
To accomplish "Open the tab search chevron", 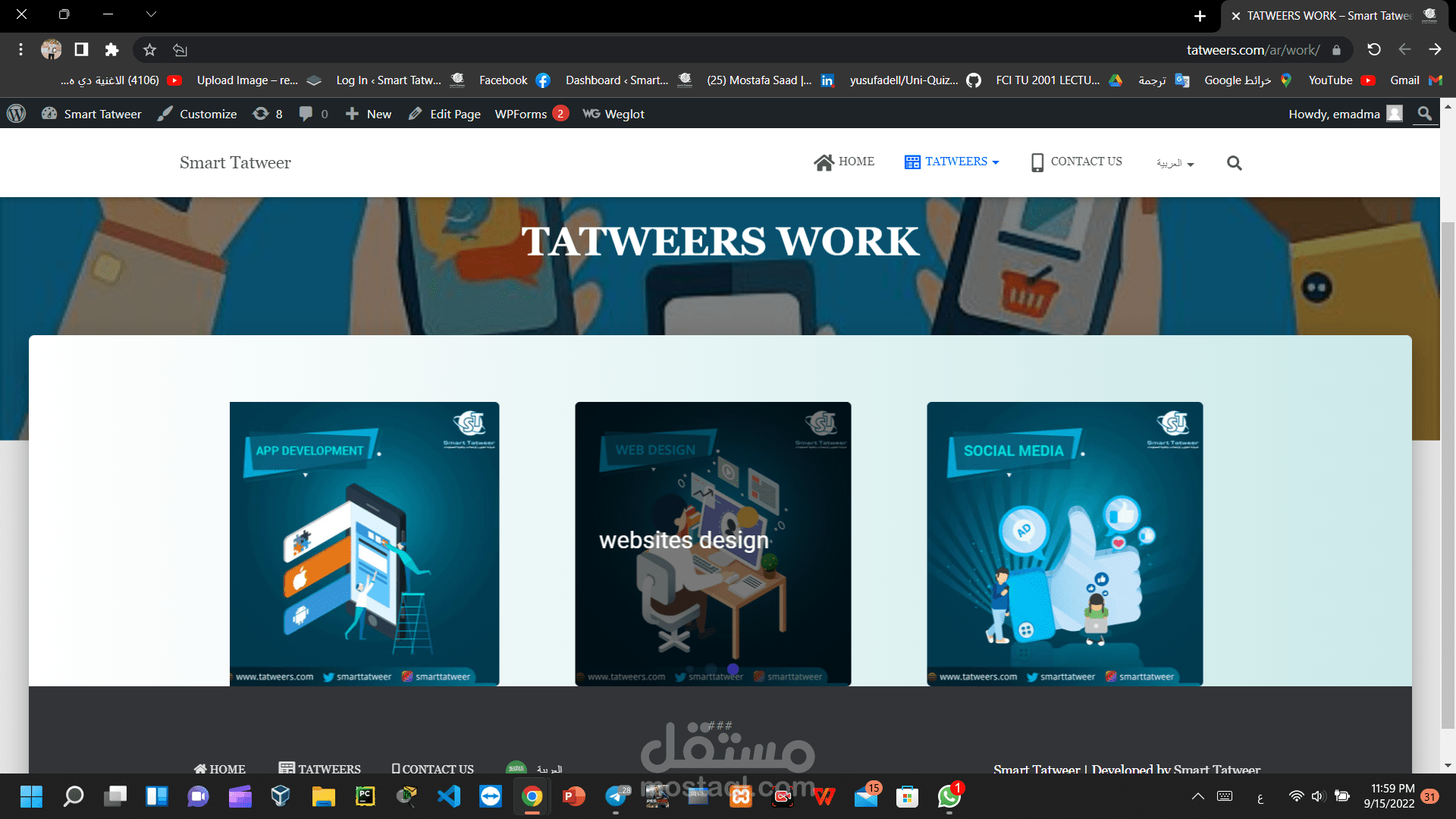I will coord(151,14).
